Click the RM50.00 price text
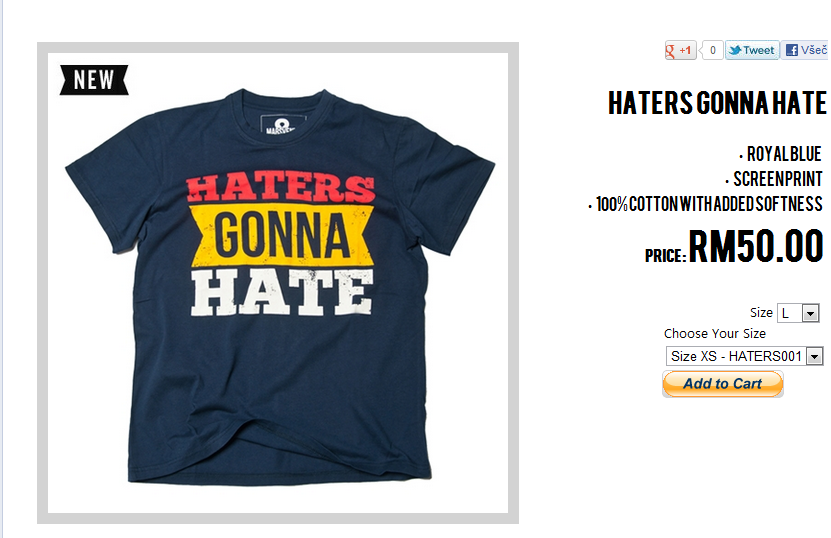This screenshot has width=831, height=538. (756, 246)
